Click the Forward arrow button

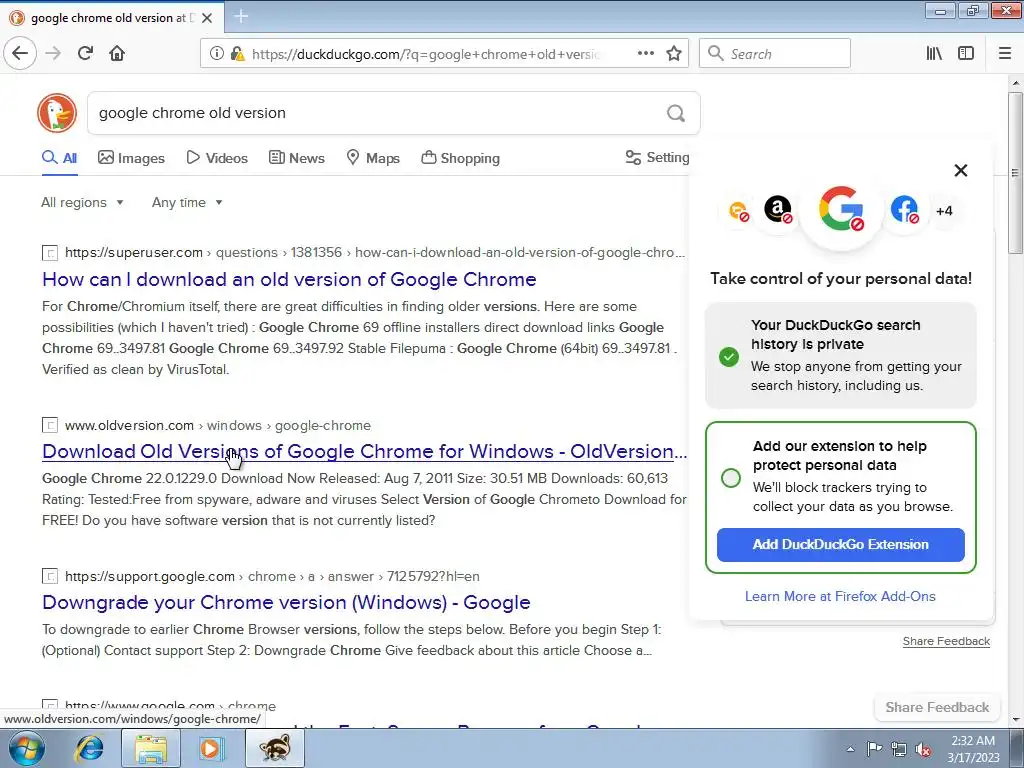(x=54, y=53)
